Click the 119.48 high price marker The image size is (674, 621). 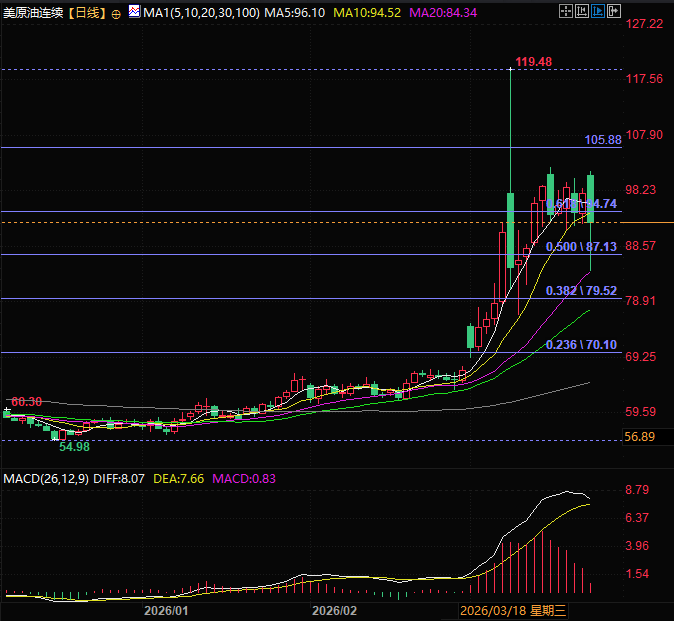(533, 62)
